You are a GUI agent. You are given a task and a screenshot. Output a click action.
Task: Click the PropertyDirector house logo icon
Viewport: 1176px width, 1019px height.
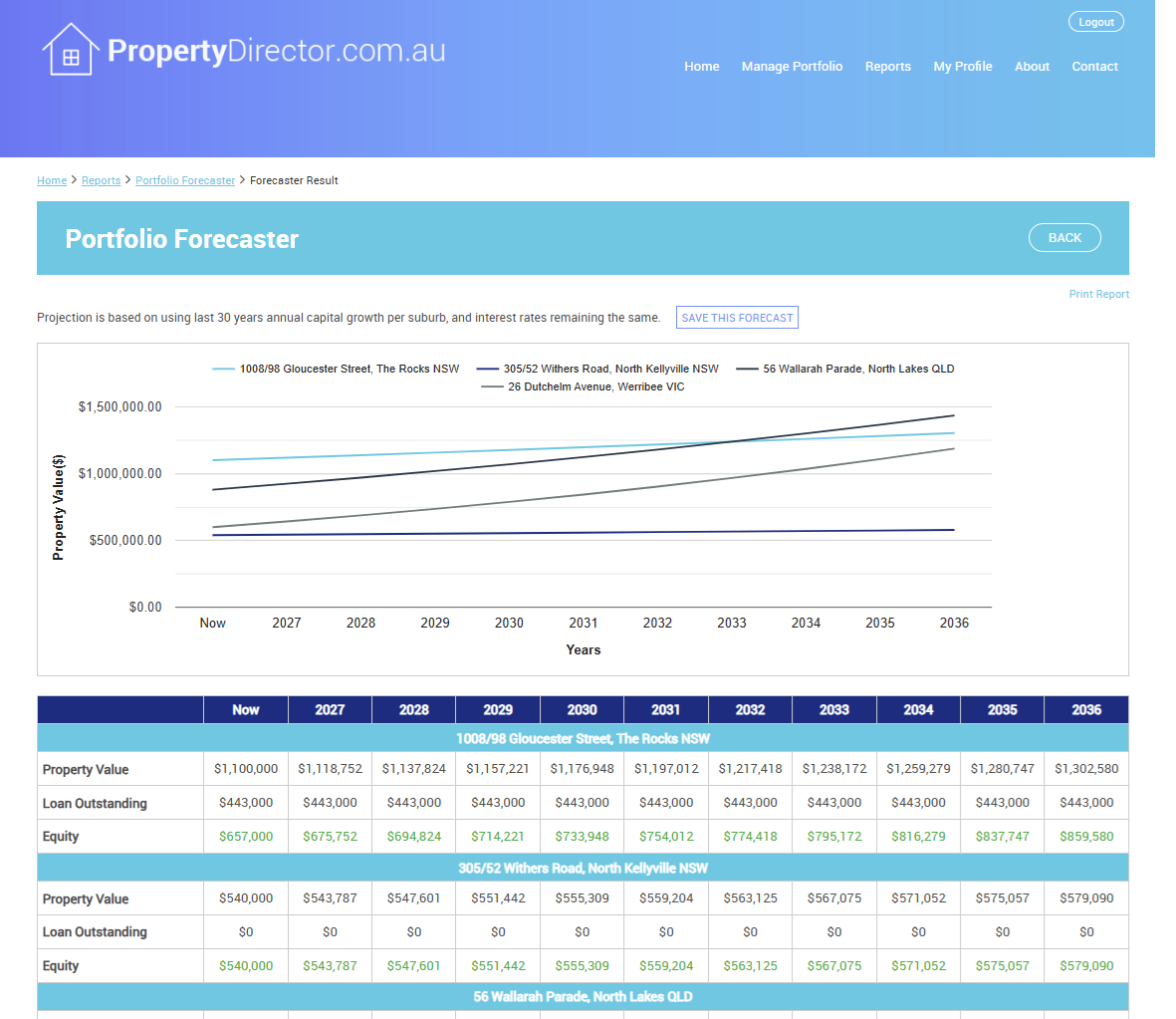(71, 50)
